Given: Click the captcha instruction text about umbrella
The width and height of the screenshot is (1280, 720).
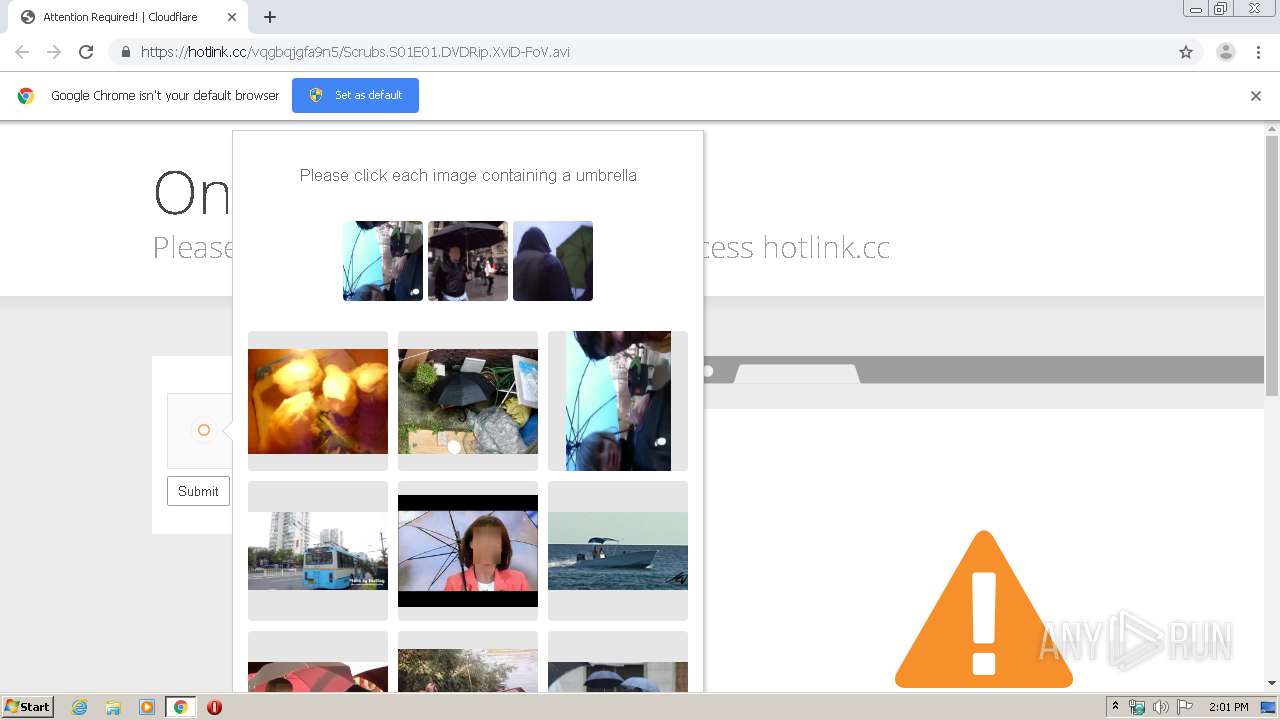Looking at the screenshot, I should (x=468, y=175).
